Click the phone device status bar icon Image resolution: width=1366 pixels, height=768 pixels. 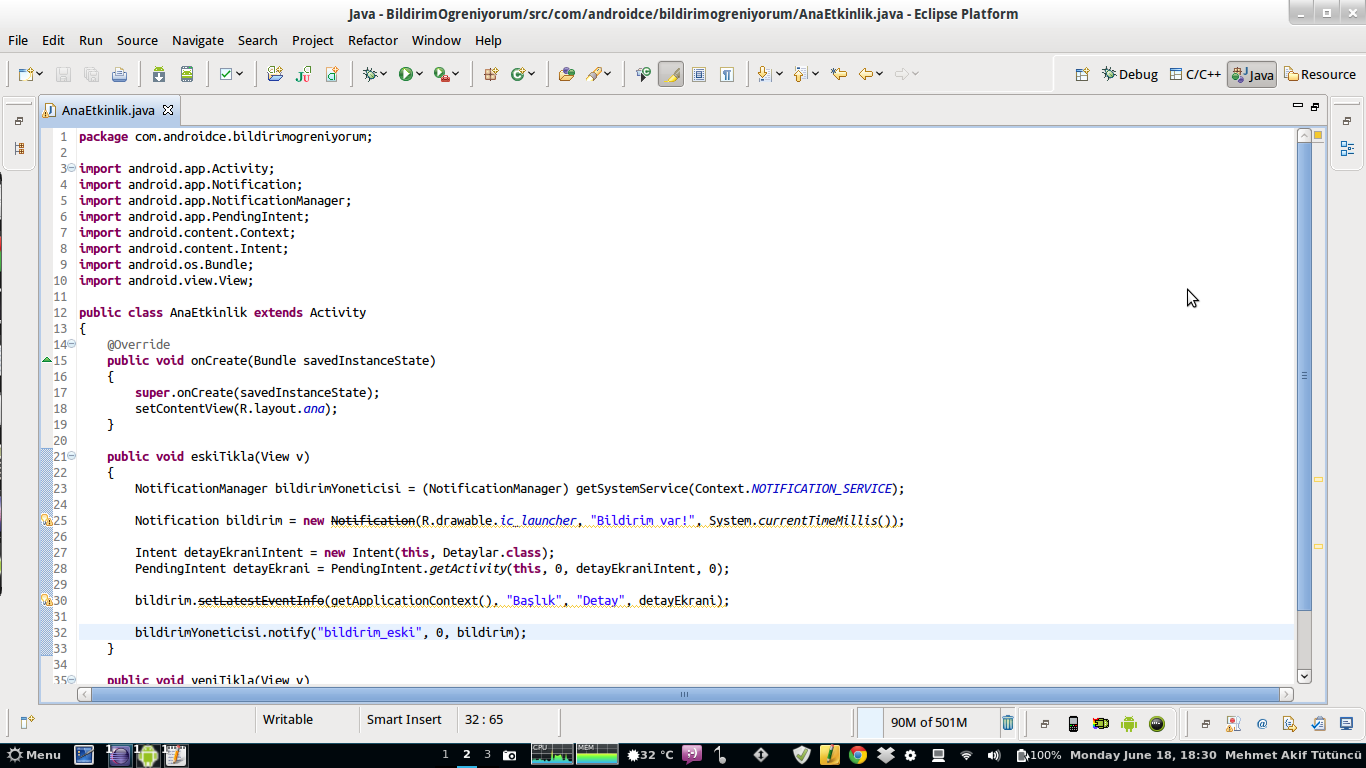coord(1073,723)
